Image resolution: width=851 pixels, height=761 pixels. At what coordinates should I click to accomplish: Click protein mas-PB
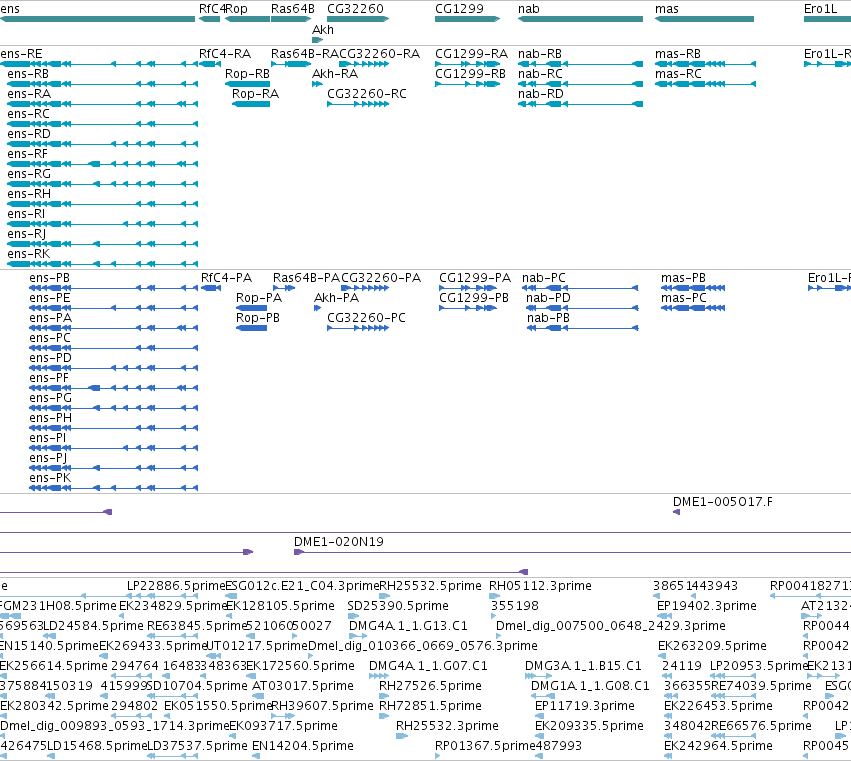pos(693,288)
